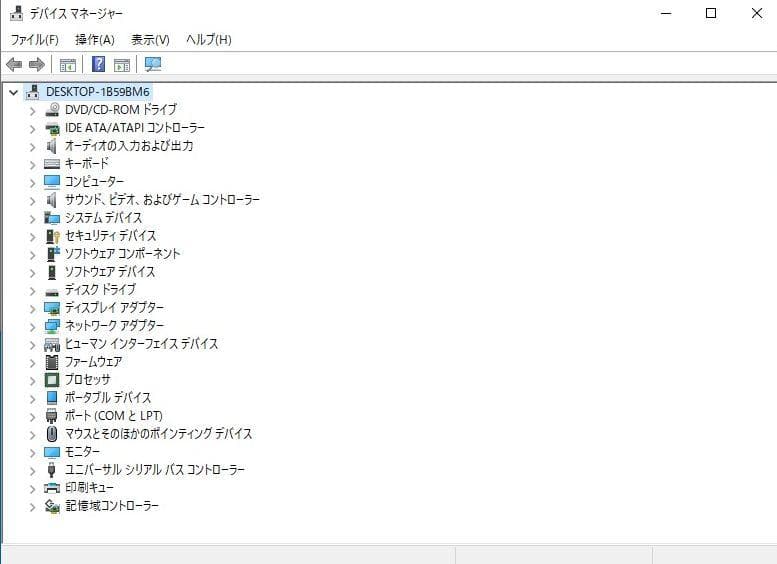This screenshot has width=777, height=564.
Task: Click the folder icon beside システム デバイス
Action: tap(52, 218)
